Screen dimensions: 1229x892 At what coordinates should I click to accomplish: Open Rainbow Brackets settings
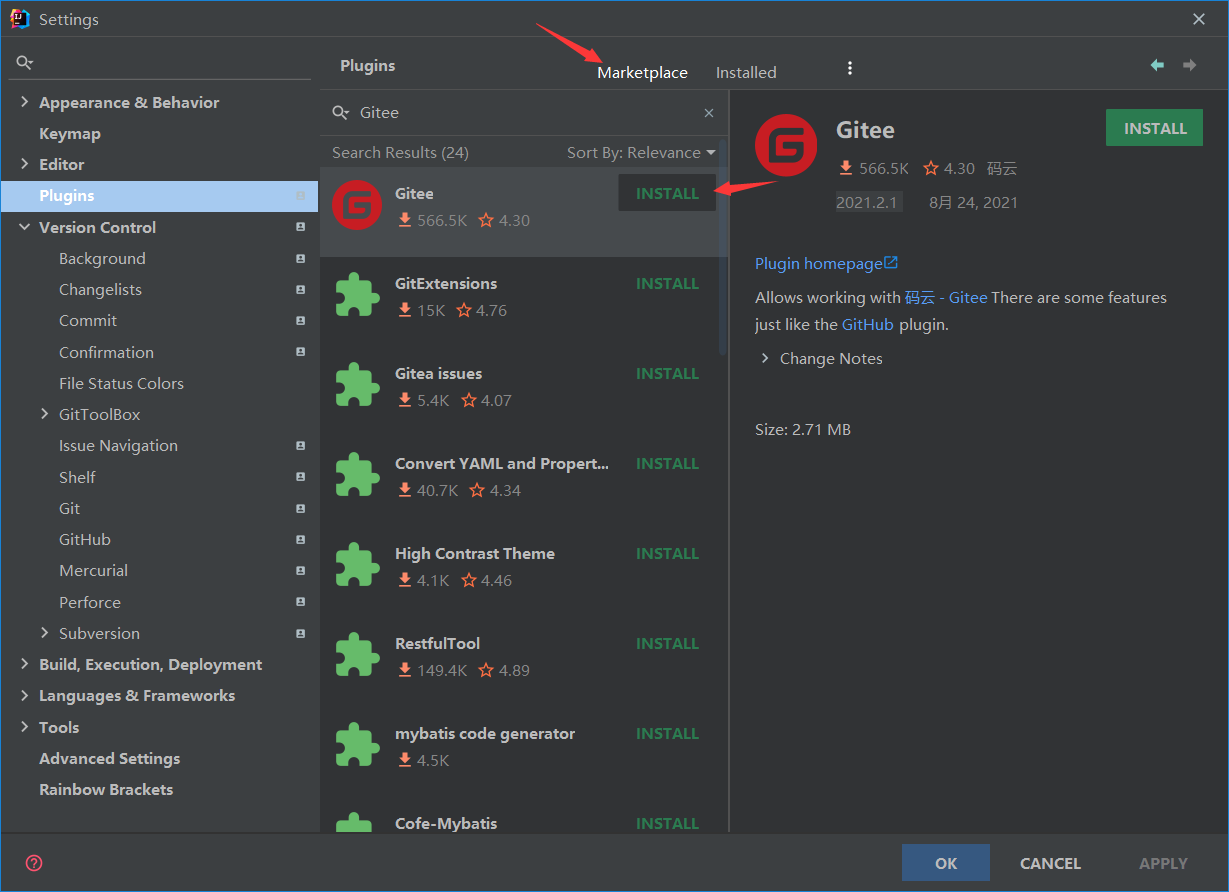pyautogui.click(x=106, y=789)
